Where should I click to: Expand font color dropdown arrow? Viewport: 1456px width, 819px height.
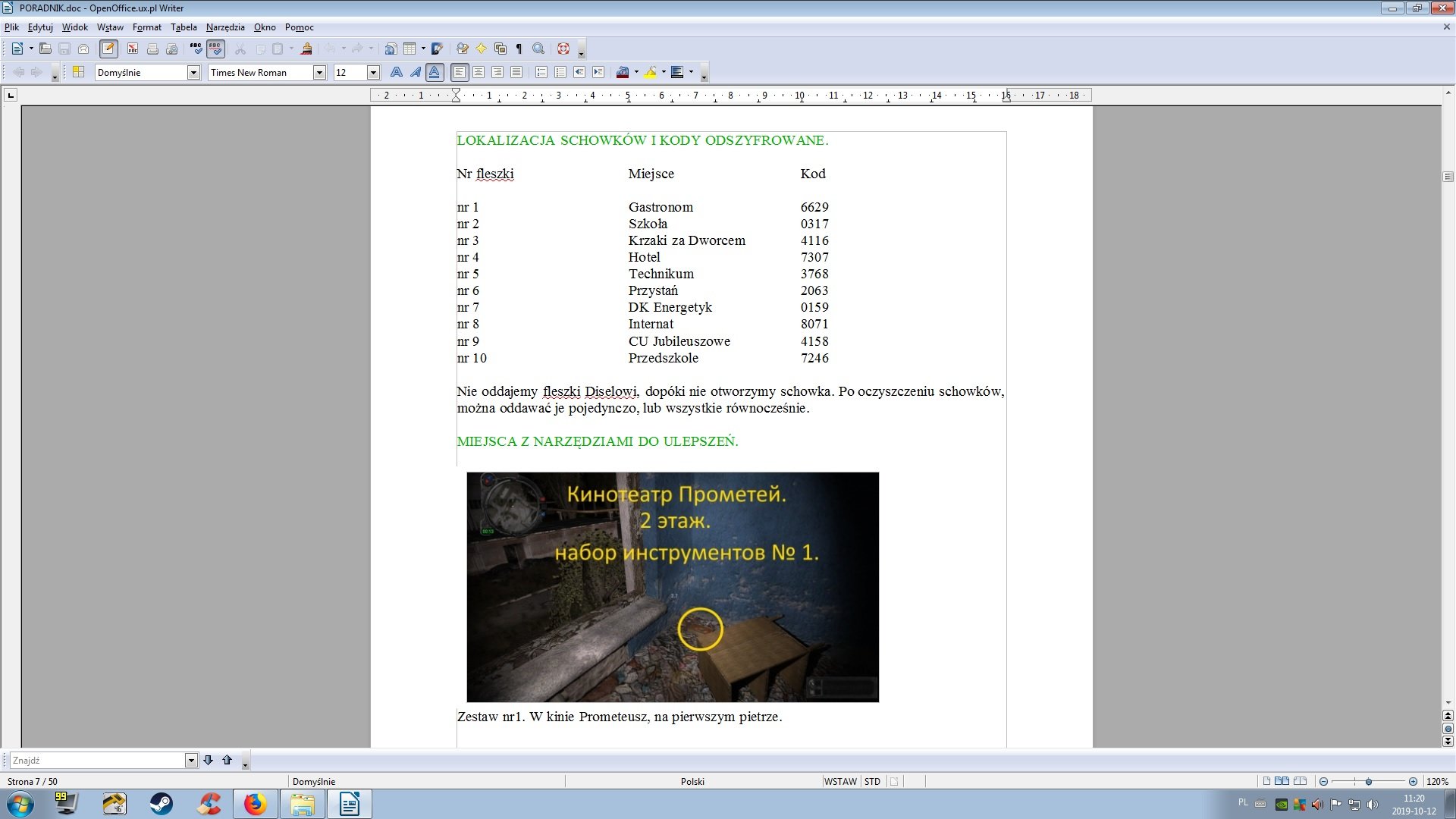tap(635, 72)
